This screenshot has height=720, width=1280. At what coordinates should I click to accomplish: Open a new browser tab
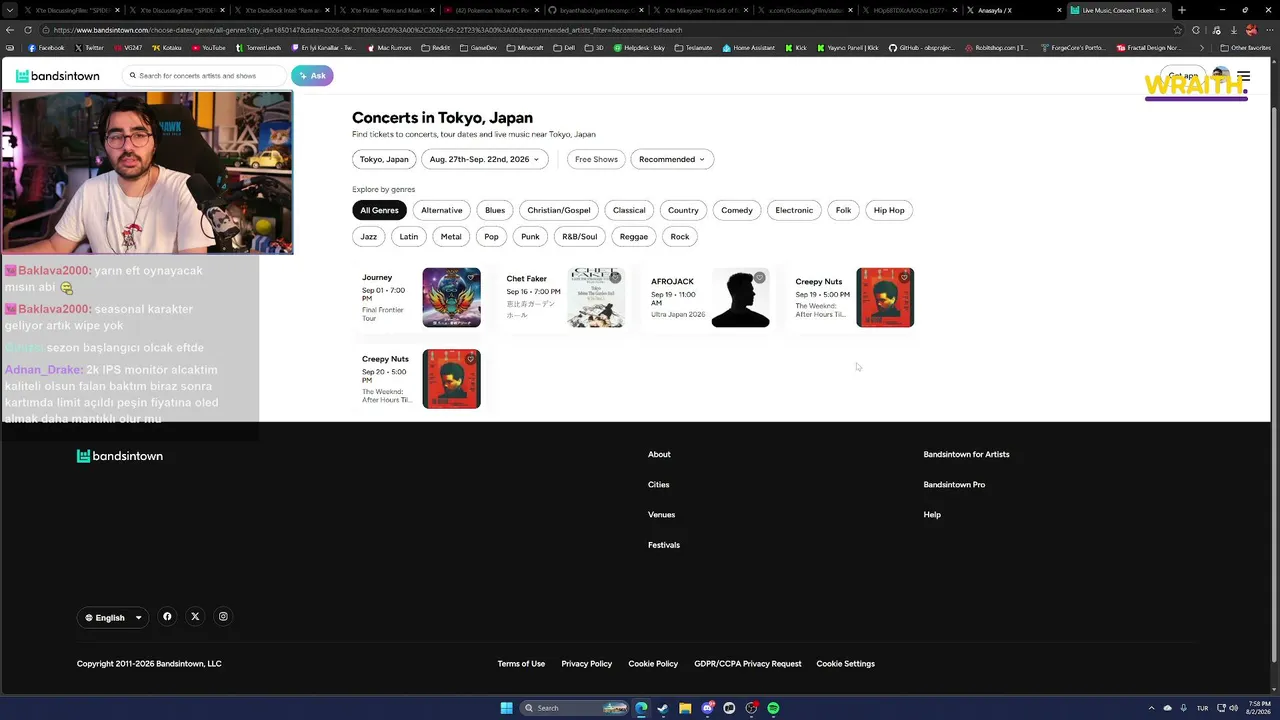click(x=1182, y=10)
